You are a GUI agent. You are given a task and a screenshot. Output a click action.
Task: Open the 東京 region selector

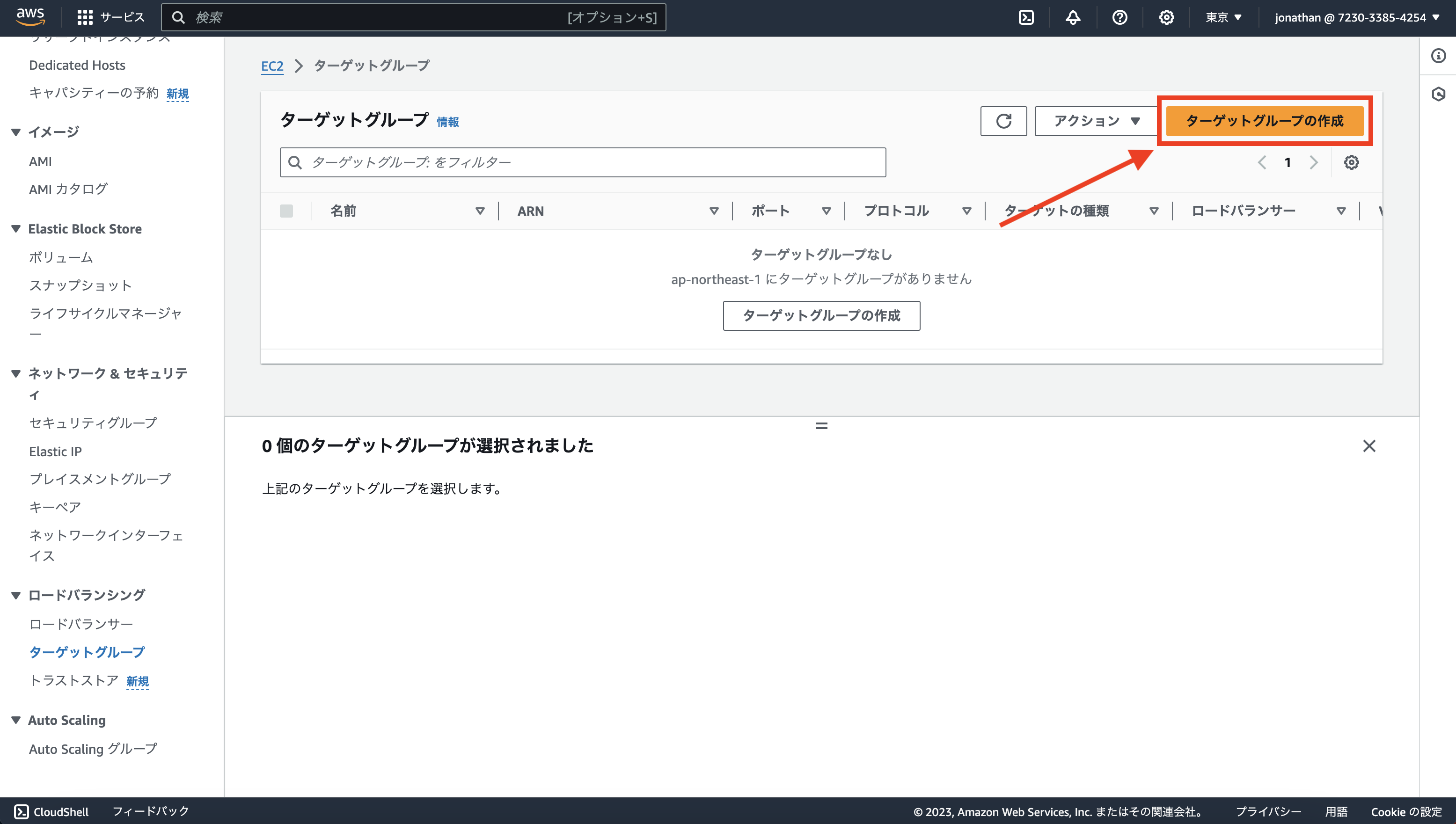click(x=1223, y=17)
